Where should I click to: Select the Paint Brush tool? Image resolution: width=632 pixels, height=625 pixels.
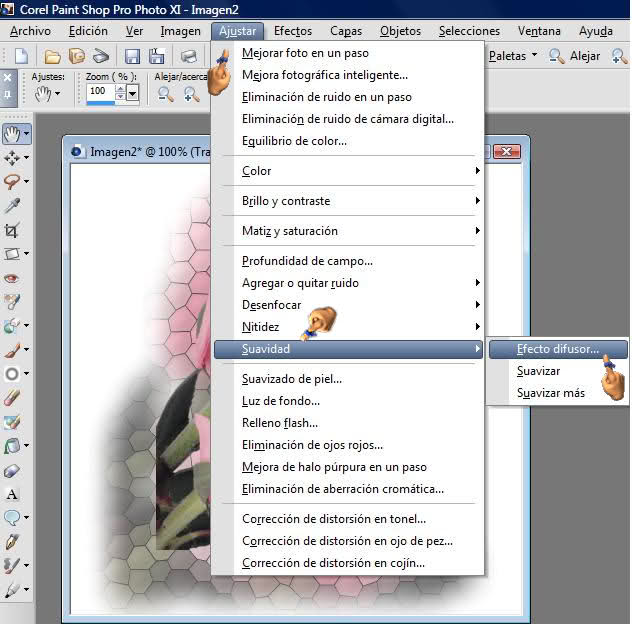pyautogui.click(x=12, y=350)
